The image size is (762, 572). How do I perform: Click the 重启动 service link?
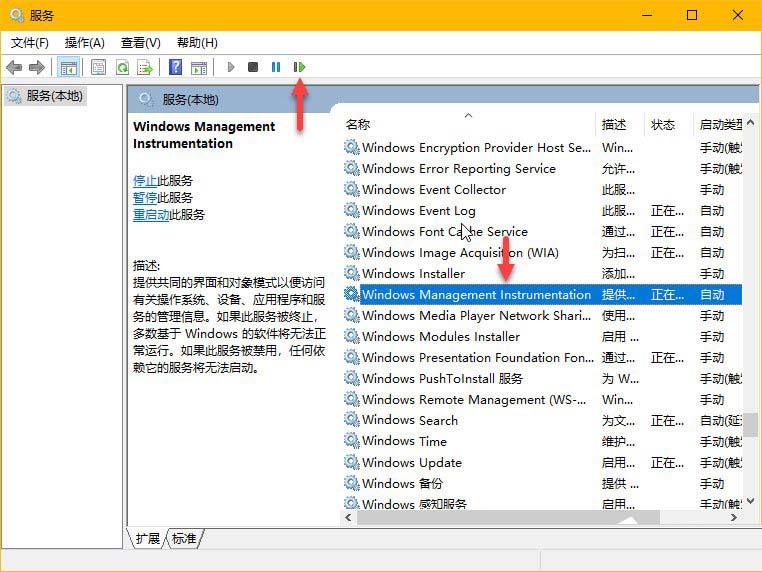[151, 215]
